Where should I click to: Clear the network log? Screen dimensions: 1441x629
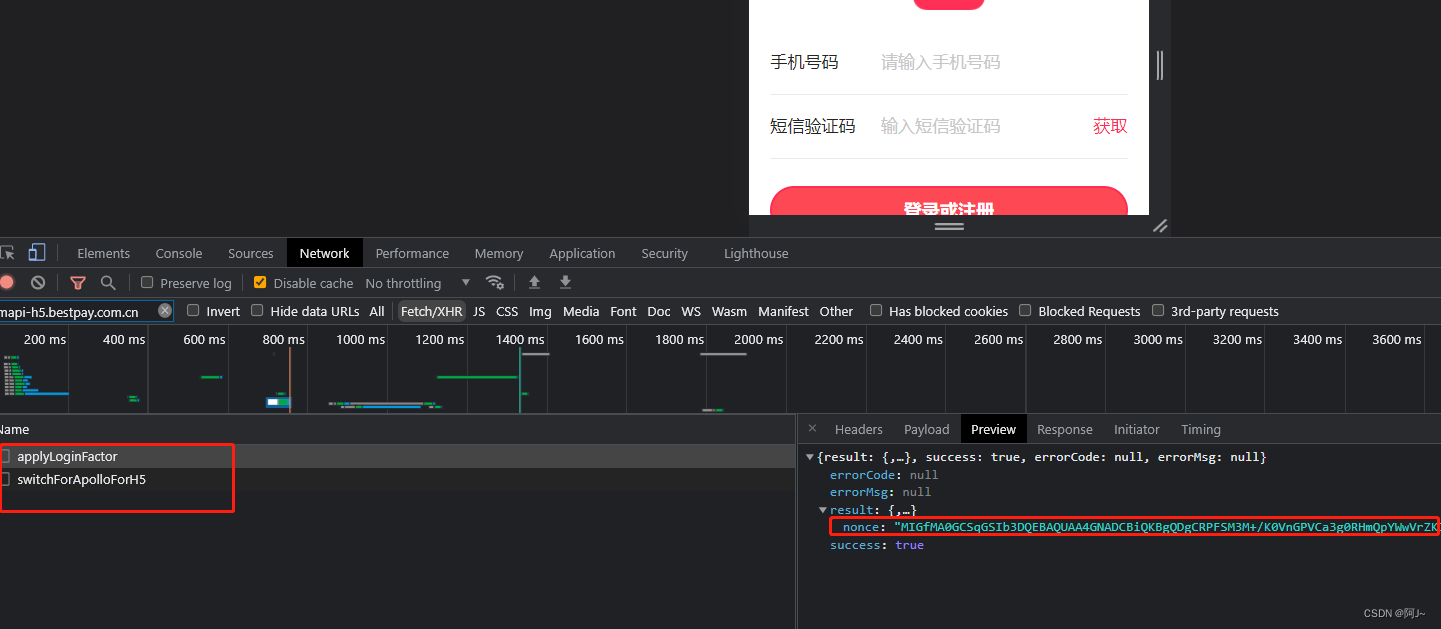point(38,283)
